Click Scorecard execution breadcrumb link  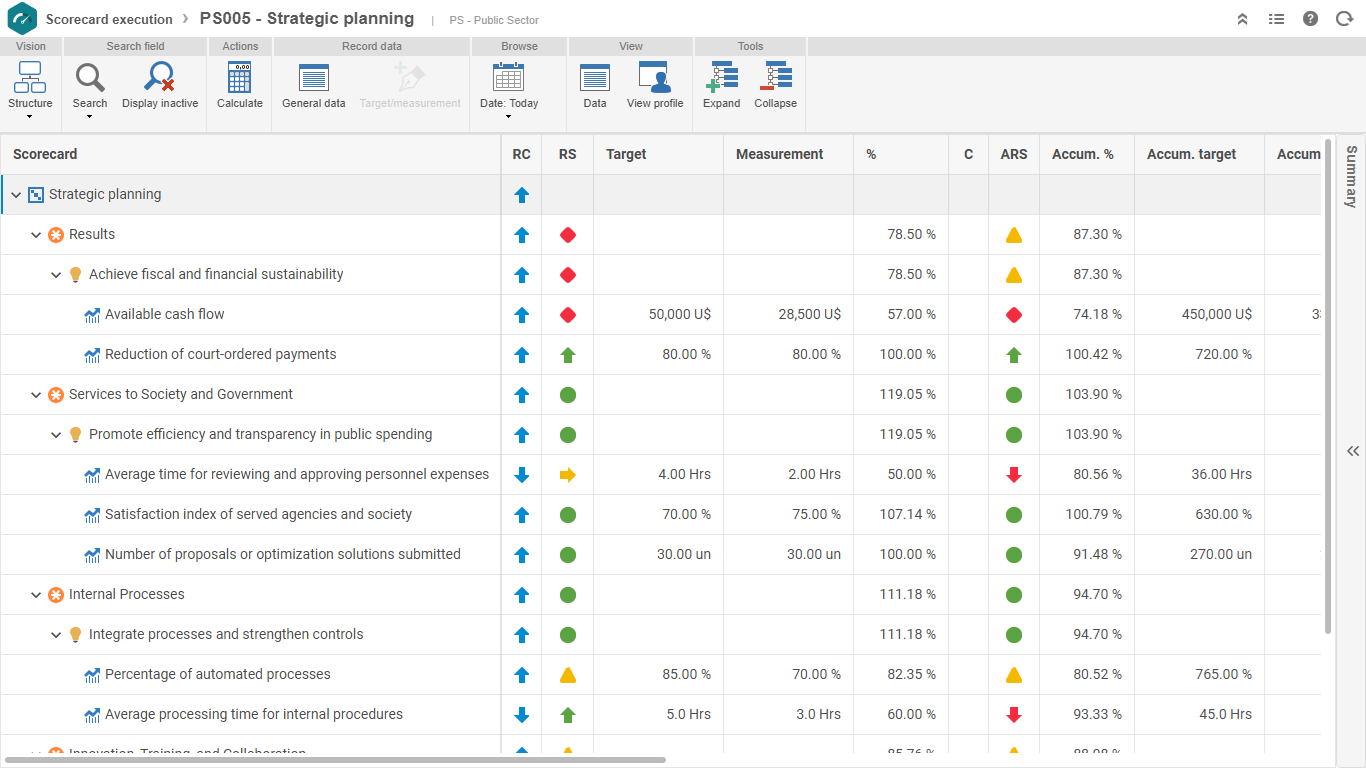click(x=109, y=19)
